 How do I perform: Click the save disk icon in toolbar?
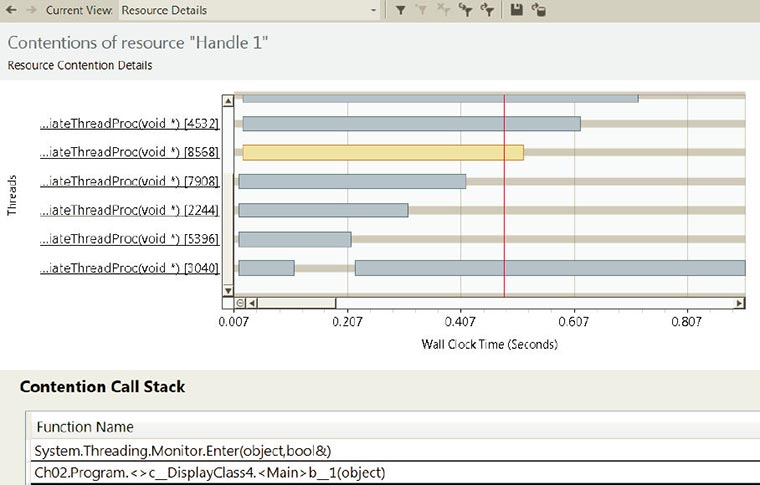[x=517, y=10]
